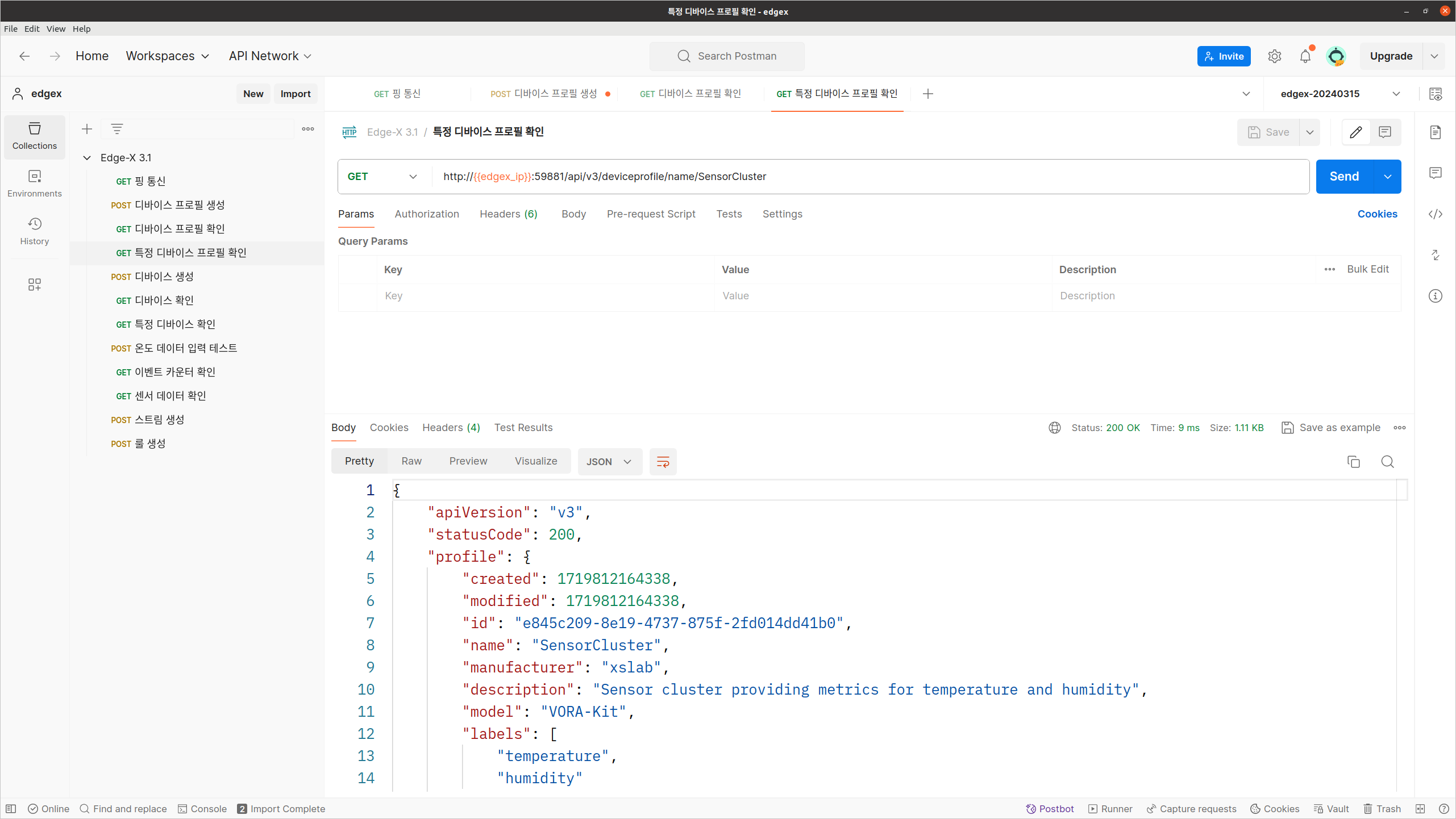This screenshot has width=1456, height=819.
Task: Click the Mock servers icon in sidebar
Action: point(35,285)
